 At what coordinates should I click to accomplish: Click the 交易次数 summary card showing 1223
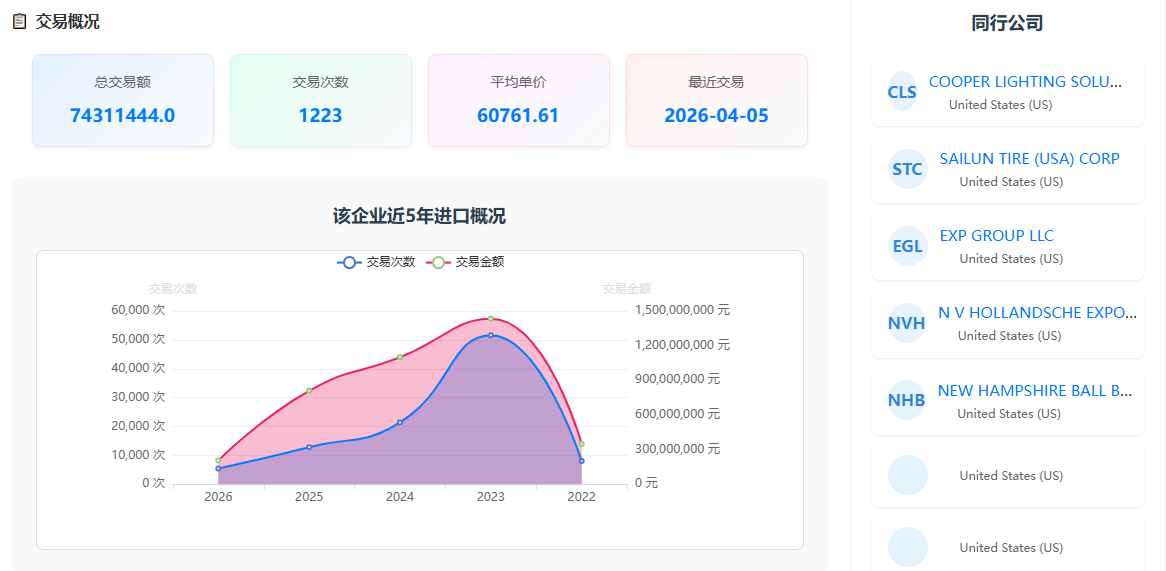(321, 100)
